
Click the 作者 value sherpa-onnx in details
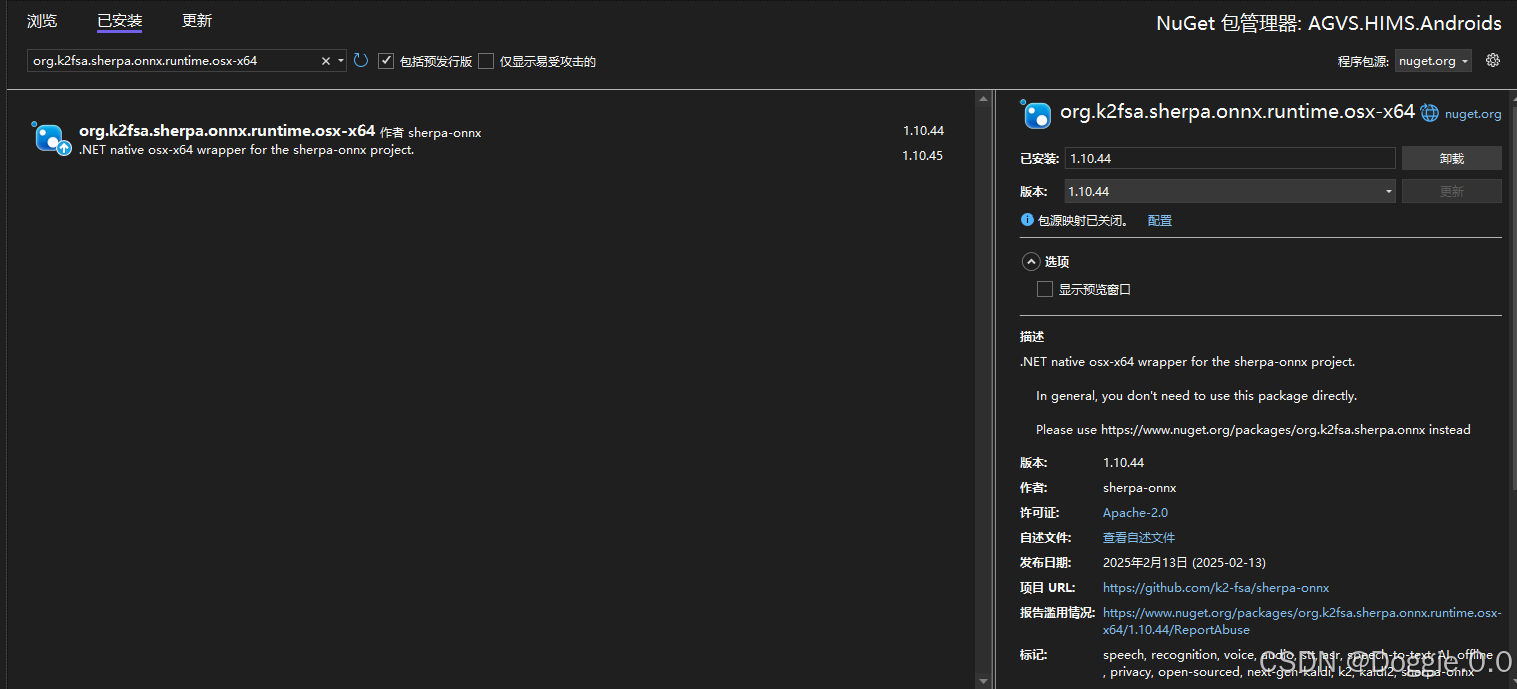pos(1139,488)
